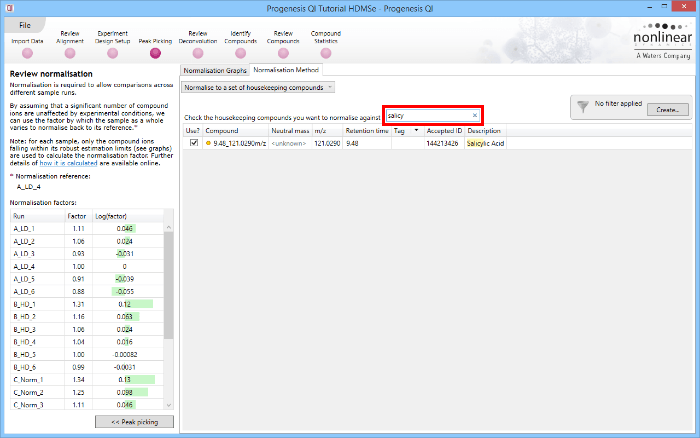Screen dimensions: 700x438
Task: Sort by Accepted ID column header
Action: [x=444, y=131]
